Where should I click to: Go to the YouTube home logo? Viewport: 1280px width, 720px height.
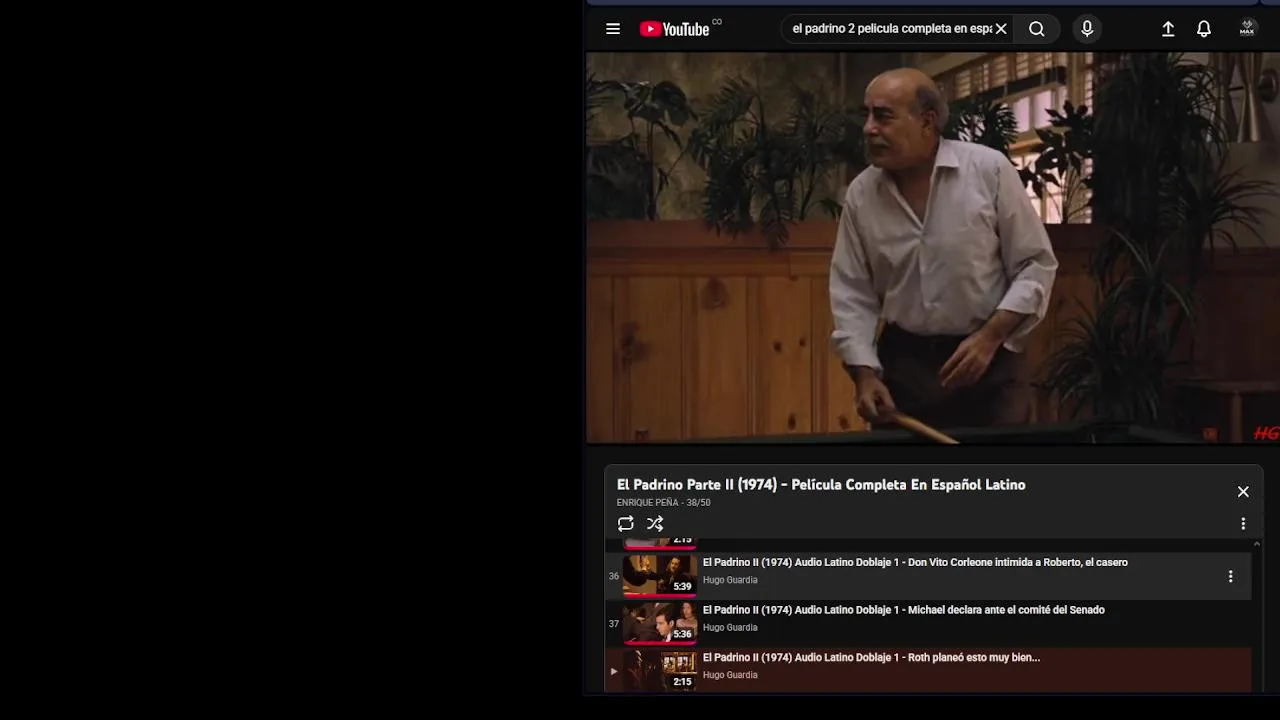[675, 29]
